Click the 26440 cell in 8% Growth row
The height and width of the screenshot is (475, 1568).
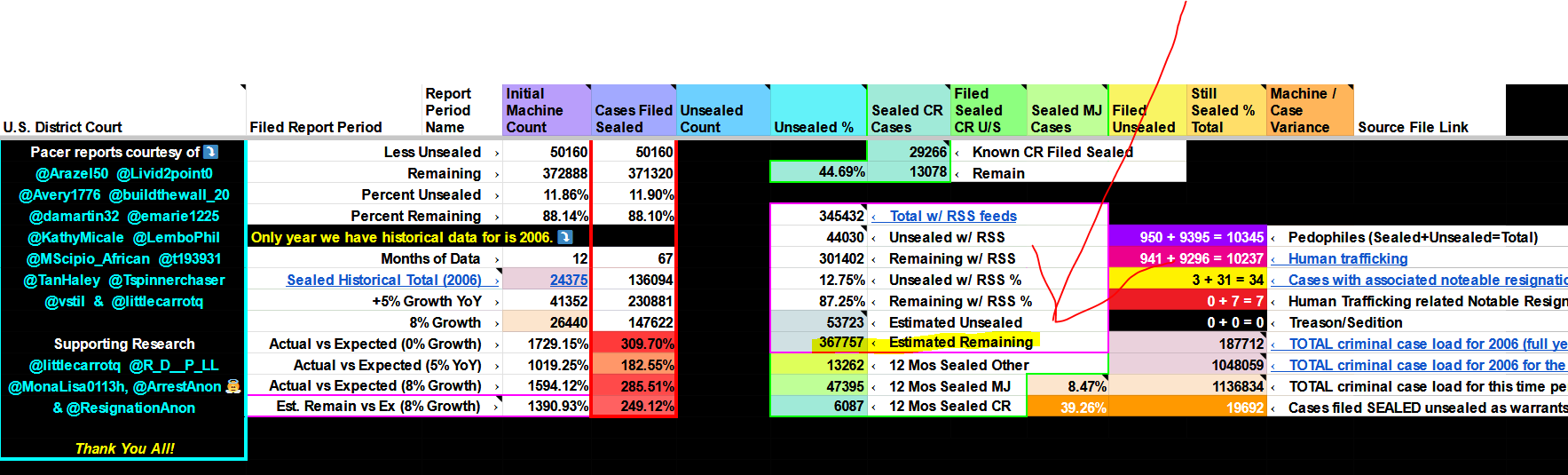(x=547, y=322)
